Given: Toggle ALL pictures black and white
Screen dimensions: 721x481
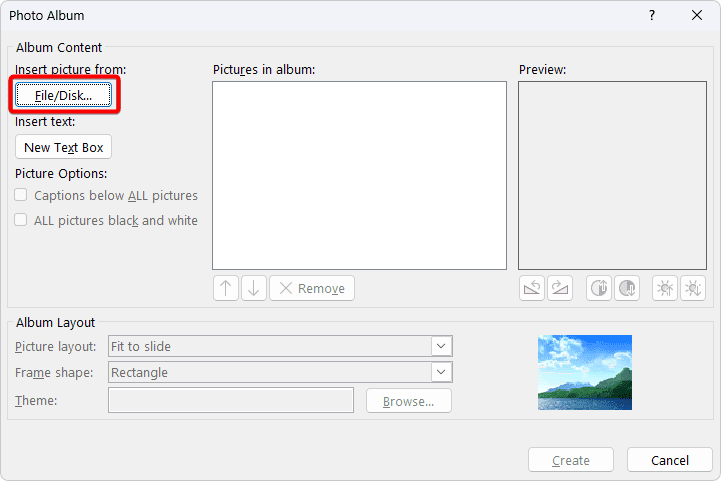Looking at the screenshot, I should tap(21, 221).
